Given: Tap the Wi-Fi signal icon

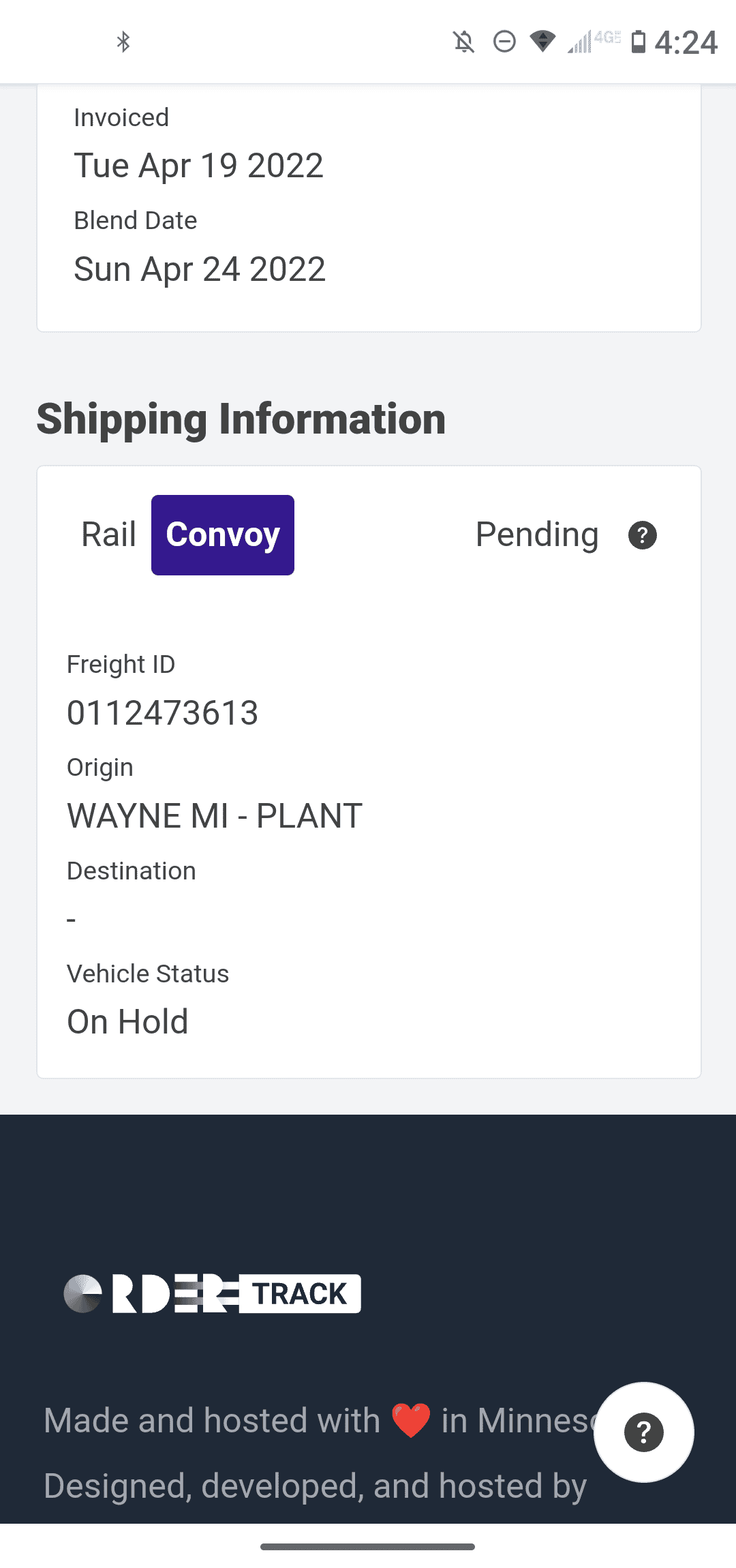Looking at the screenshot, I should pyautogui.click(x=542, y=42).
